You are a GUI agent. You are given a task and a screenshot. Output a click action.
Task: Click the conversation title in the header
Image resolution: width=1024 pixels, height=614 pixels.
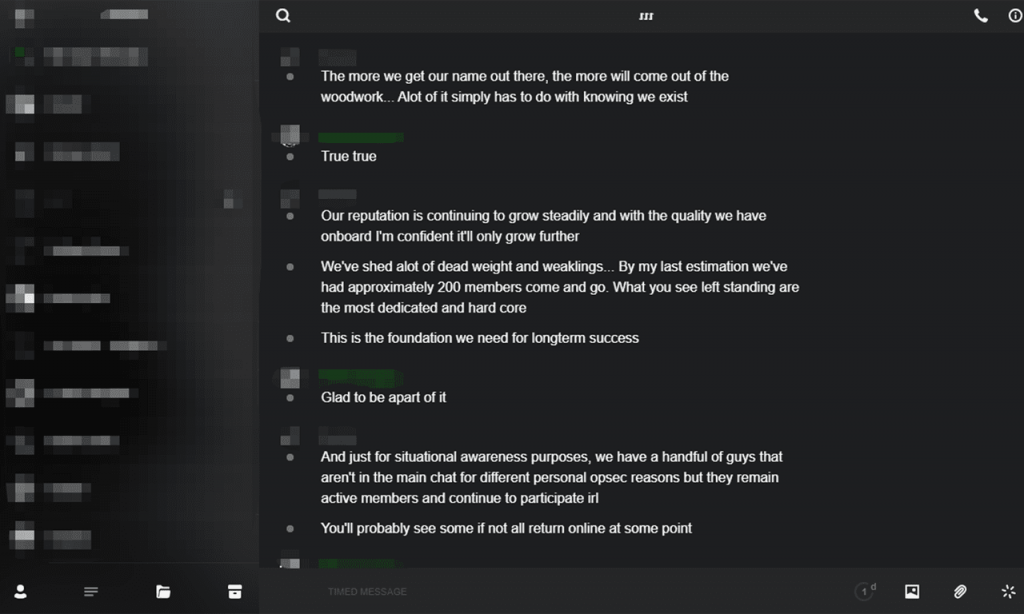(x=646, y=16)
